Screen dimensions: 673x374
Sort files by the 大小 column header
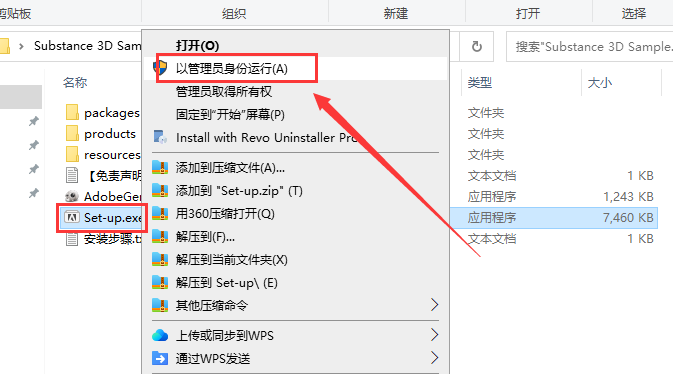(599, 82)
